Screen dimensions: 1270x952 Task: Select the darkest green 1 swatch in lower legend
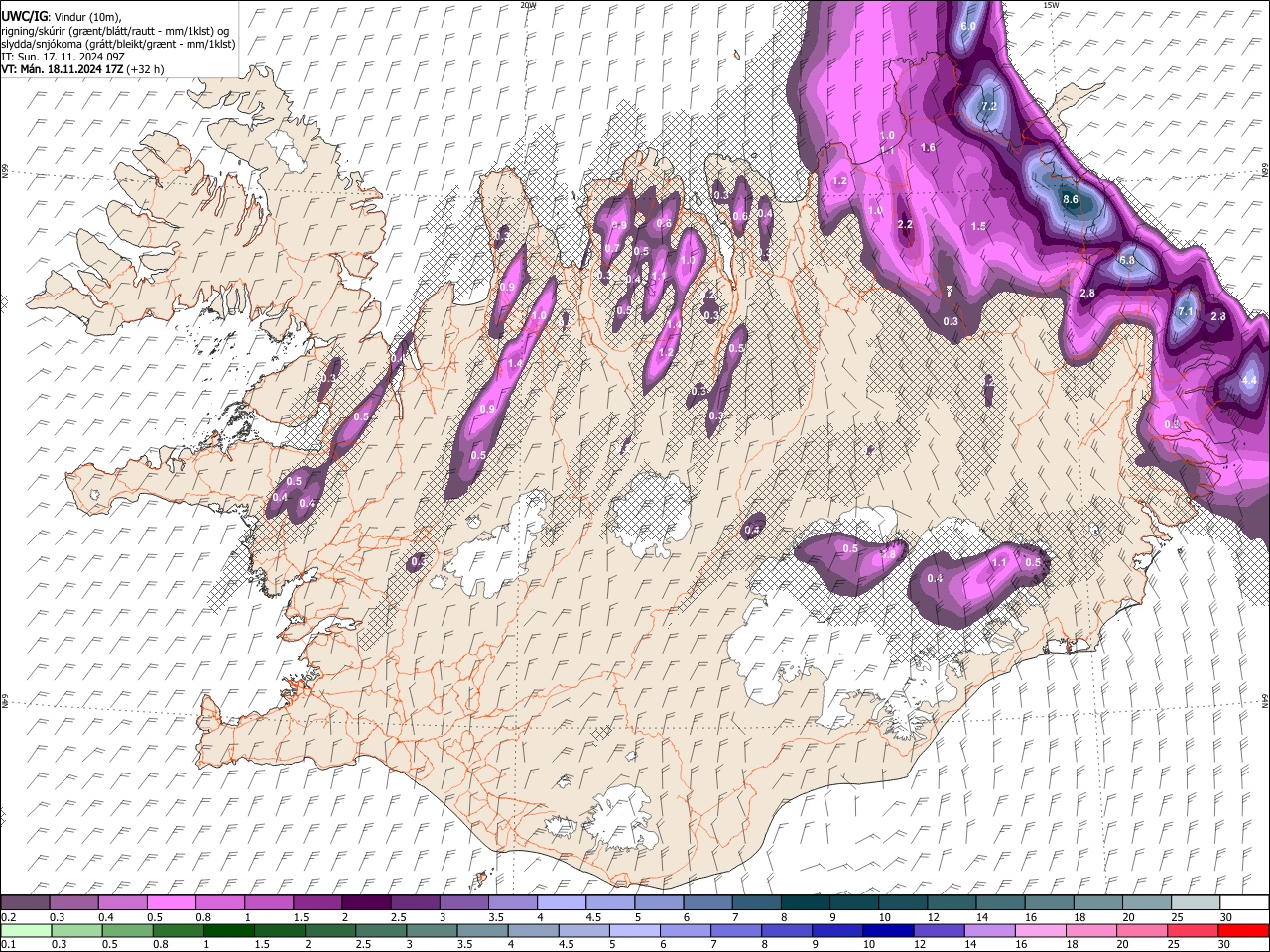pos(228,930)
